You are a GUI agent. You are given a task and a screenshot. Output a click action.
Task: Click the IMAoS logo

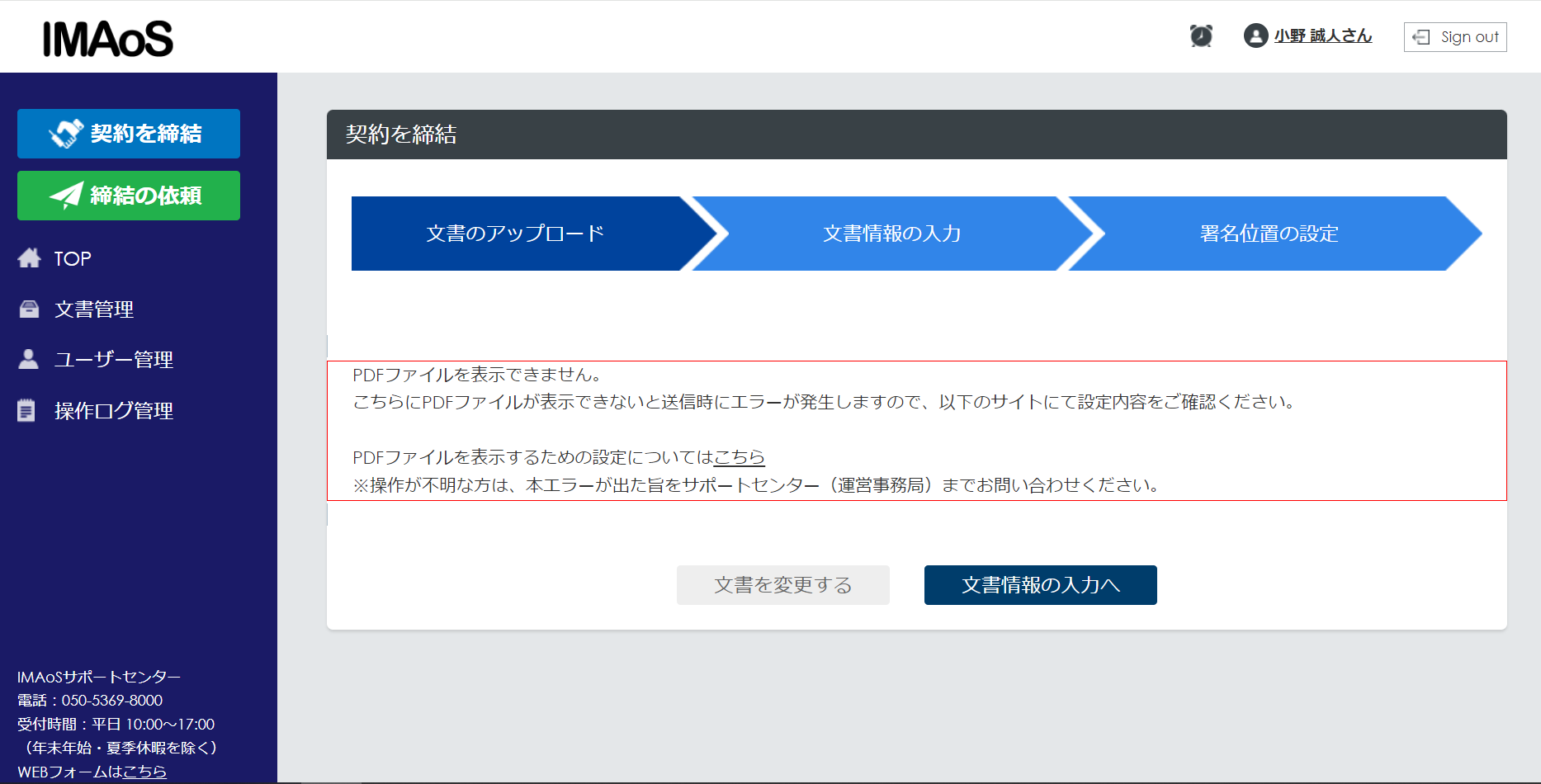click(108, 39)
